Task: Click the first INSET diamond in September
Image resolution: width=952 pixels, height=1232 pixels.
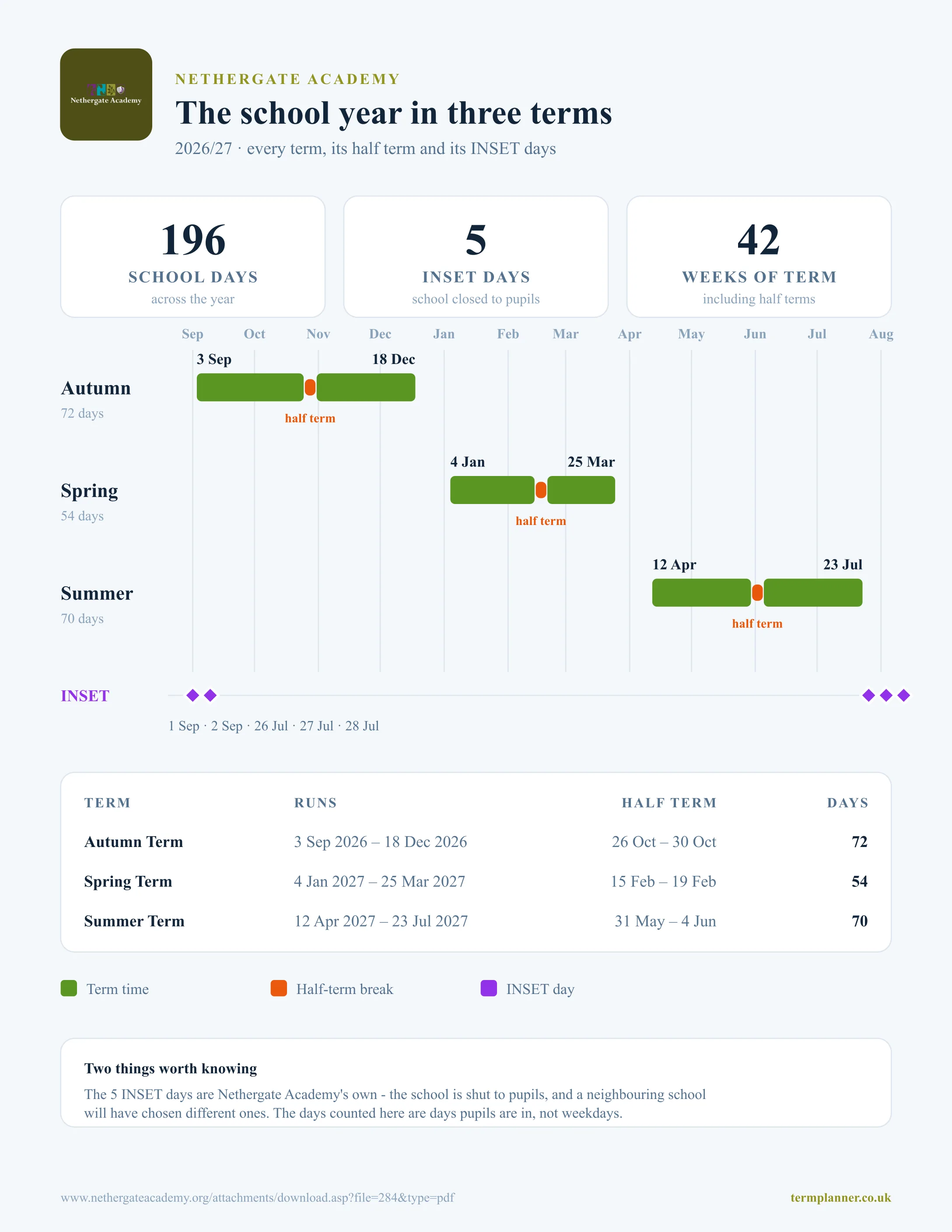Action: [193, 696]
